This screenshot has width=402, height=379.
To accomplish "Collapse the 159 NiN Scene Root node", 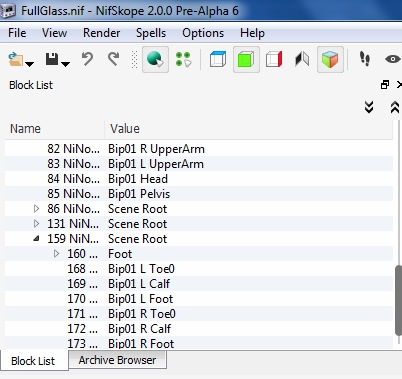I will [36, 238].
